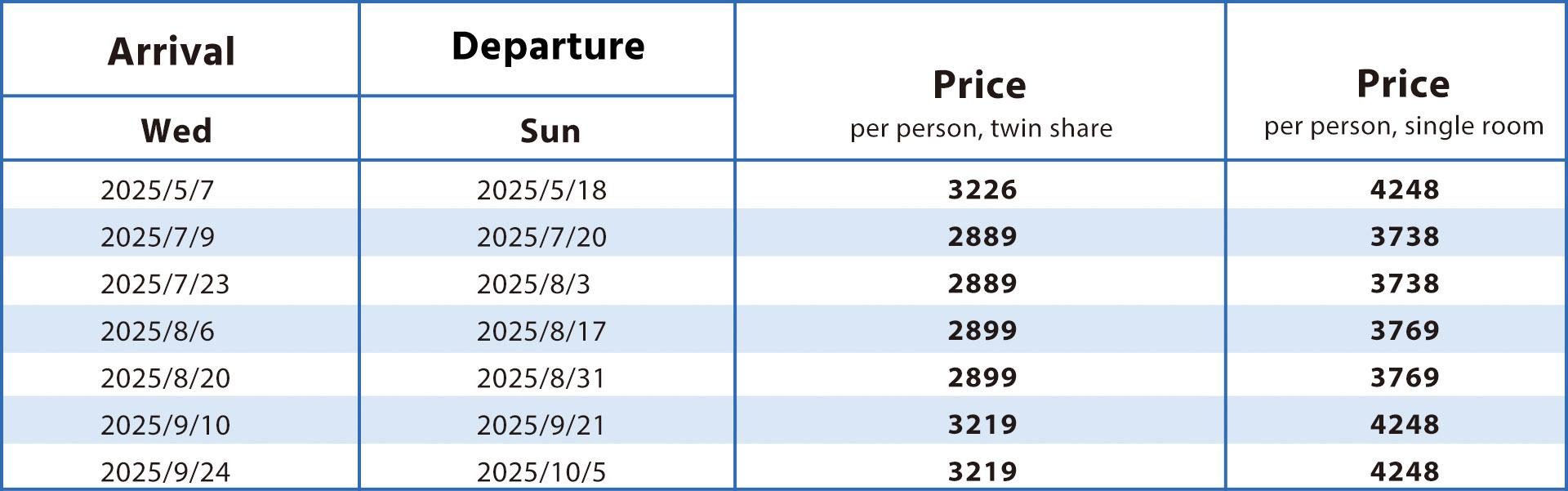Select arrival date 2025/5/7
This screenshot has height=491, width=1568.
[x=157, y=190]
